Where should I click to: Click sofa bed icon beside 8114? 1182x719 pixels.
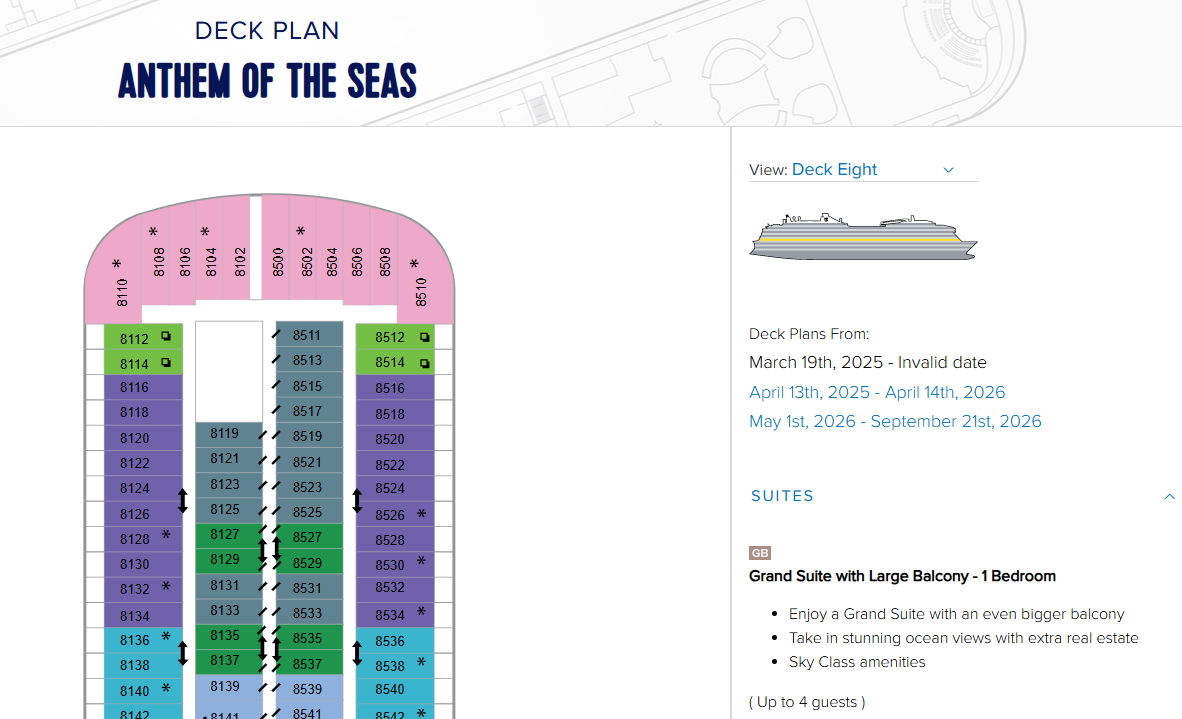(166, 363)
